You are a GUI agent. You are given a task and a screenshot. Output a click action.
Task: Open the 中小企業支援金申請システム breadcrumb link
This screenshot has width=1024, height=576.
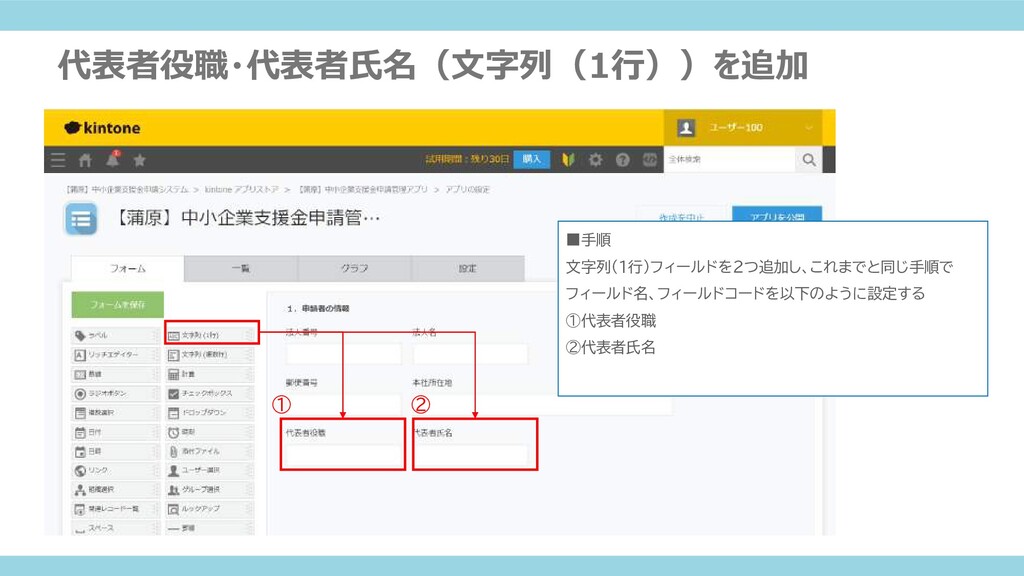coord(127,189)
